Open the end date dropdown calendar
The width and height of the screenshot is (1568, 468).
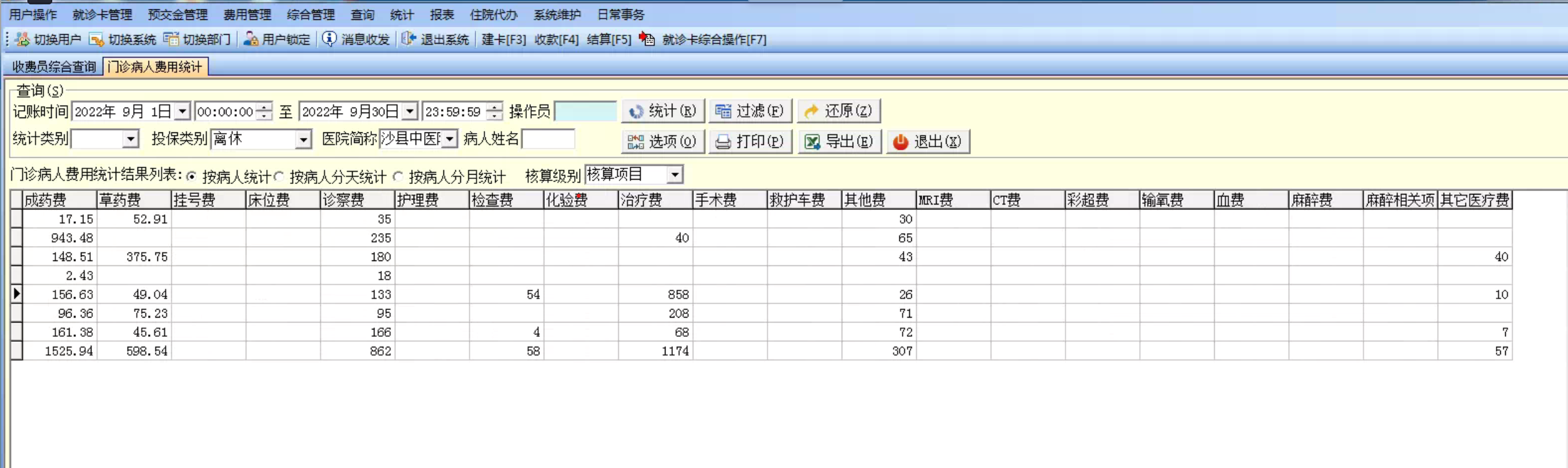pyautogui.click(x=410, y=112)
